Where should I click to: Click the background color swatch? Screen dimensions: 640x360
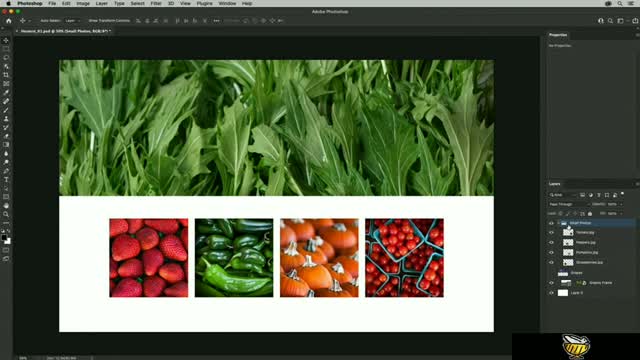8,241
